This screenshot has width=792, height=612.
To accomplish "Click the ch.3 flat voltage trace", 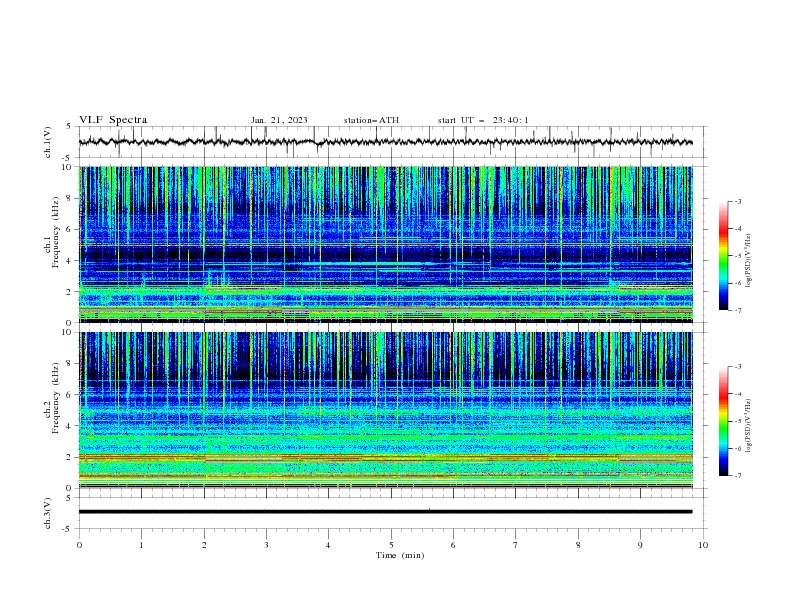I will (385, 512).
